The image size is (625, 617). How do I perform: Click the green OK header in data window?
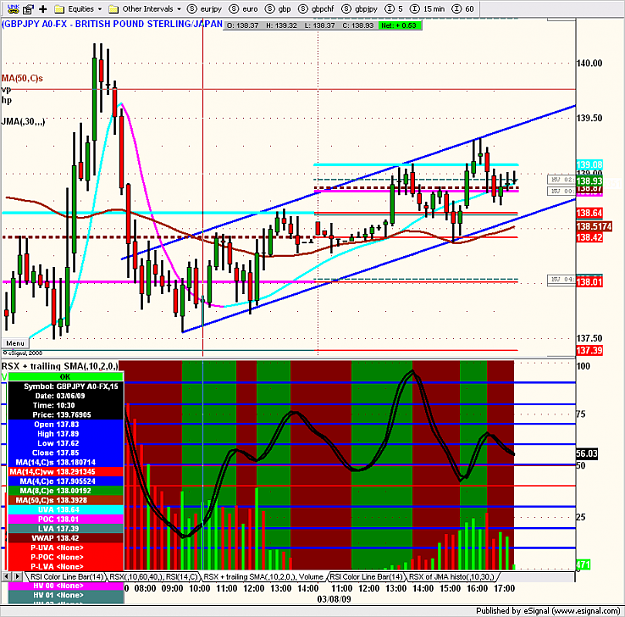[x=65, y=377]
